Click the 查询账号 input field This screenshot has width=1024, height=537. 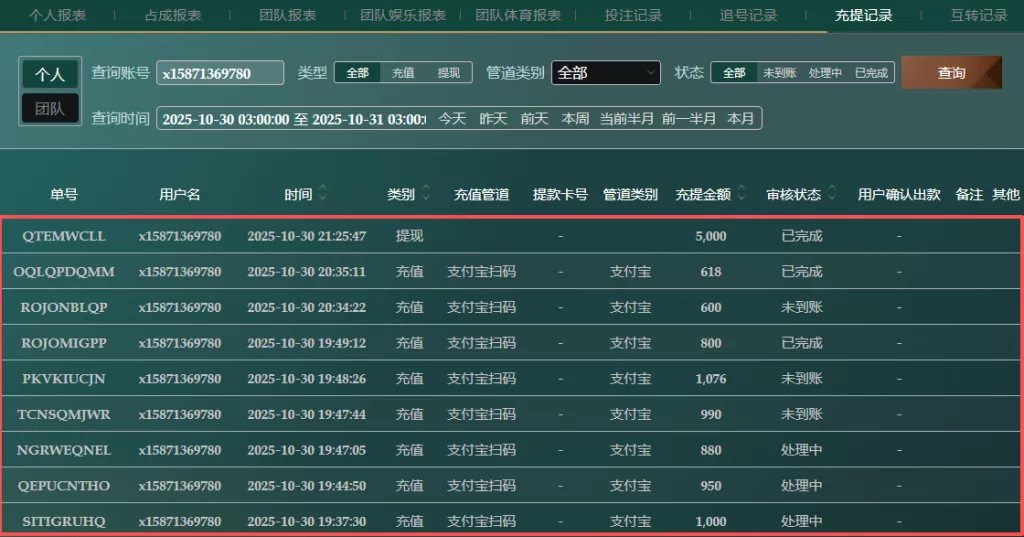(x=220, y=73)
